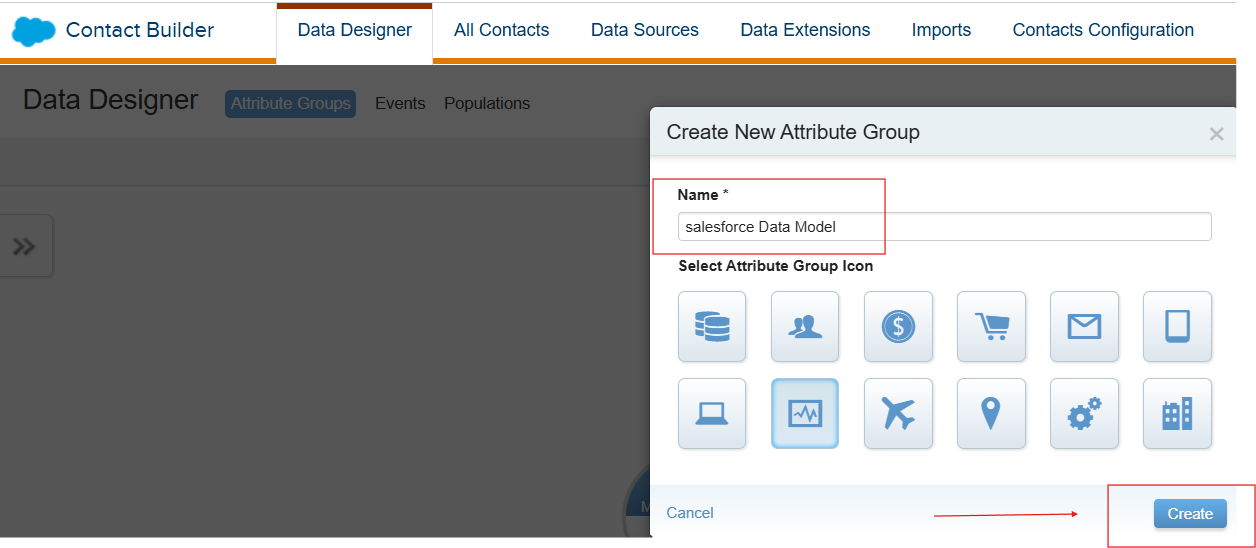Select the office buildings icon
This screenshot has height=548, width=1256.
[x=1177, y=413]
